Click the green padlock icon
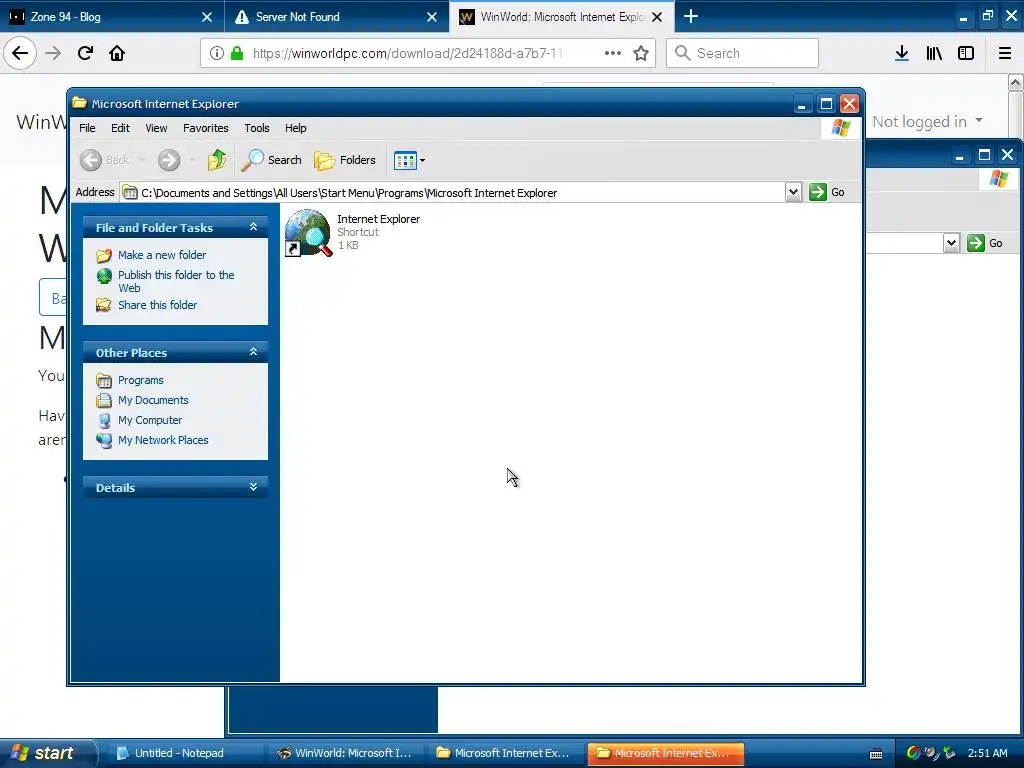1024x768 pixels. tap(237, 53)
